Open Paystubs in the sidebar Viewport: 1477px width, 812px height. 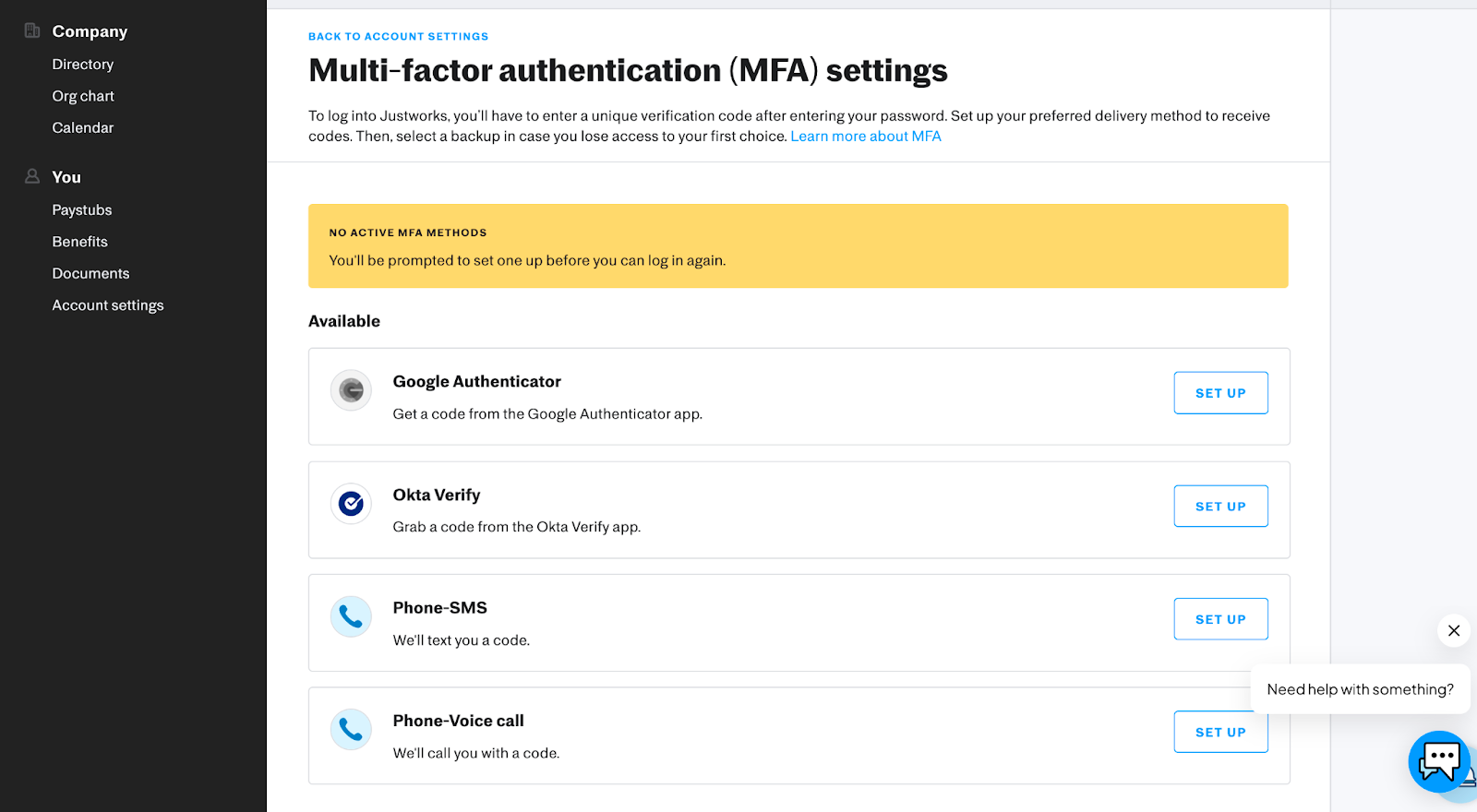pos(82,210)
